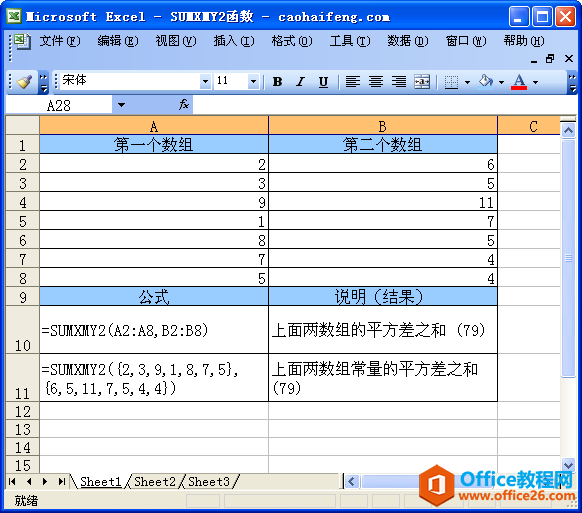Image resolution: width=582 pixels, height=513 pixels.
Task: Switch to Sheet1 tab
Action: pos(101,481)
